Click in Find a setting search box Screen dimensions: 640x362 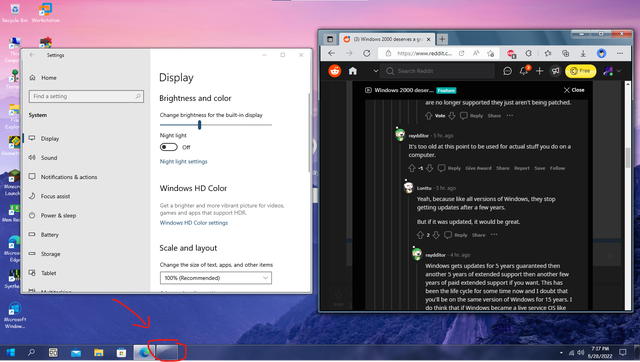[x=86, y=96]
